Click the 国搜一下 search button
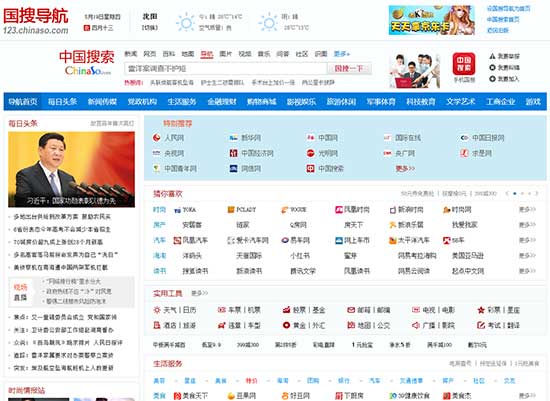This screenshot has height=401, width=550. pos(349,68)
